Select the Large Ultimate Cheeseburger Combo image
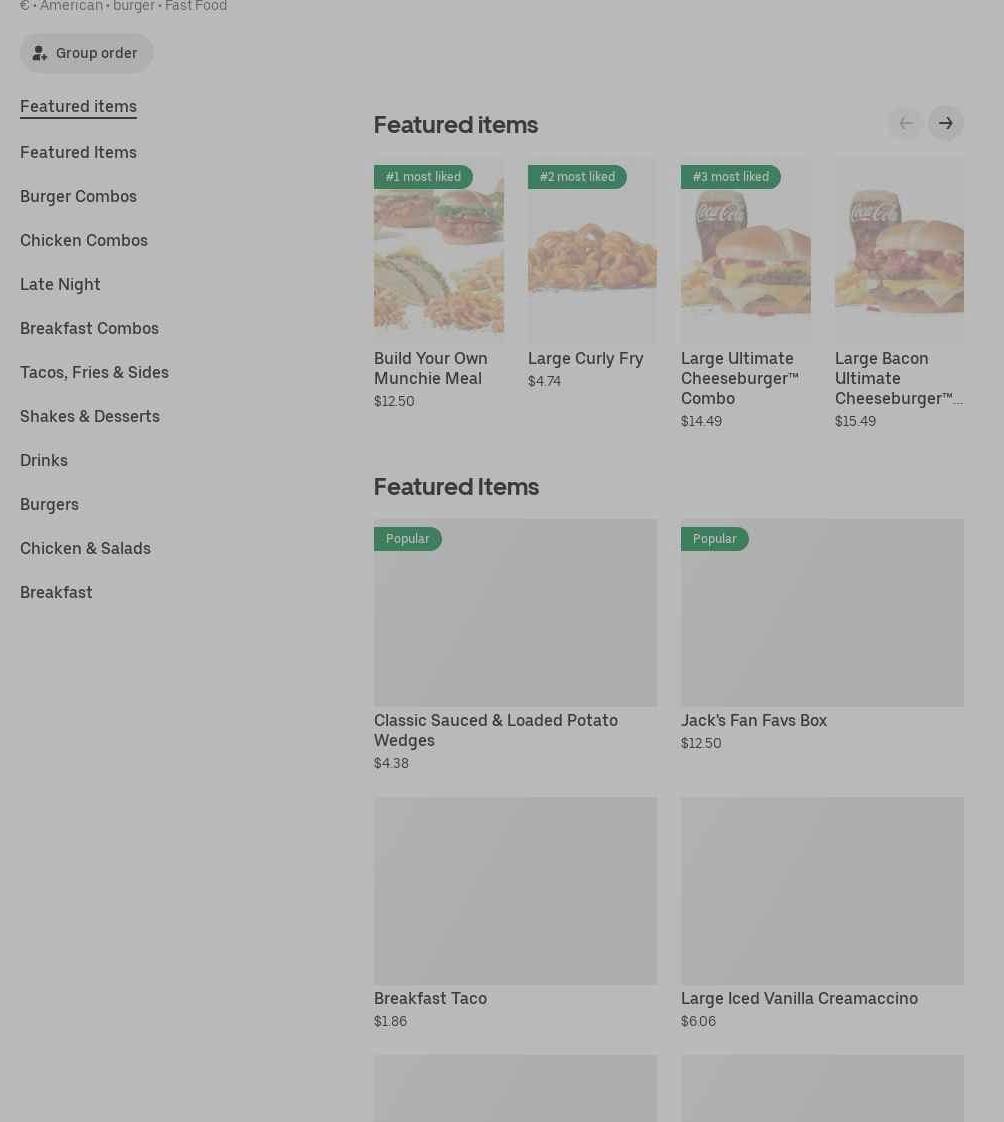The width and height of the screenshot is (1004, 1122). (x=745, y=250)
